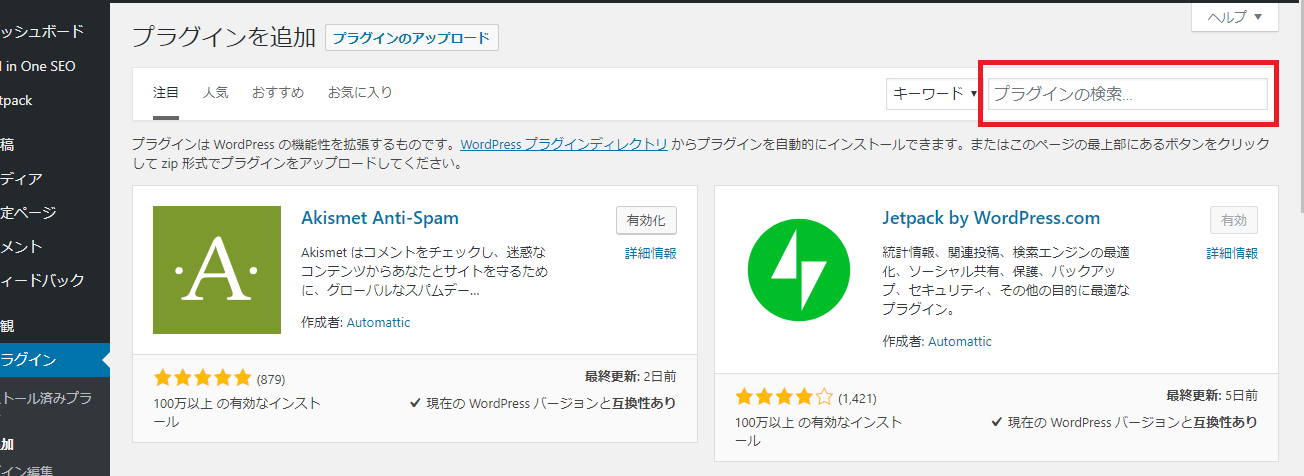The image size is (1304, 476).
Task: Click the disabled 有効 button for Jetpack
Action: coord(1234,221)
